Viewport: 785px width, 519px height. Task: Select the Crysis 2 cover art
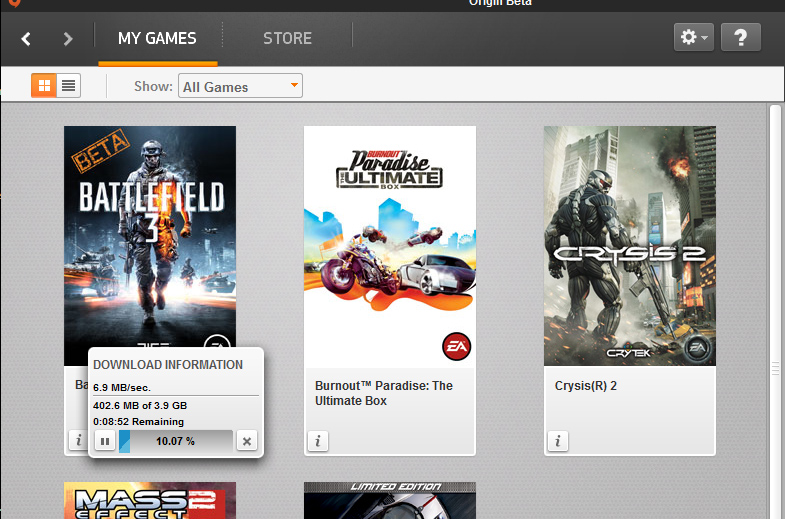click(x=629, y=245)
